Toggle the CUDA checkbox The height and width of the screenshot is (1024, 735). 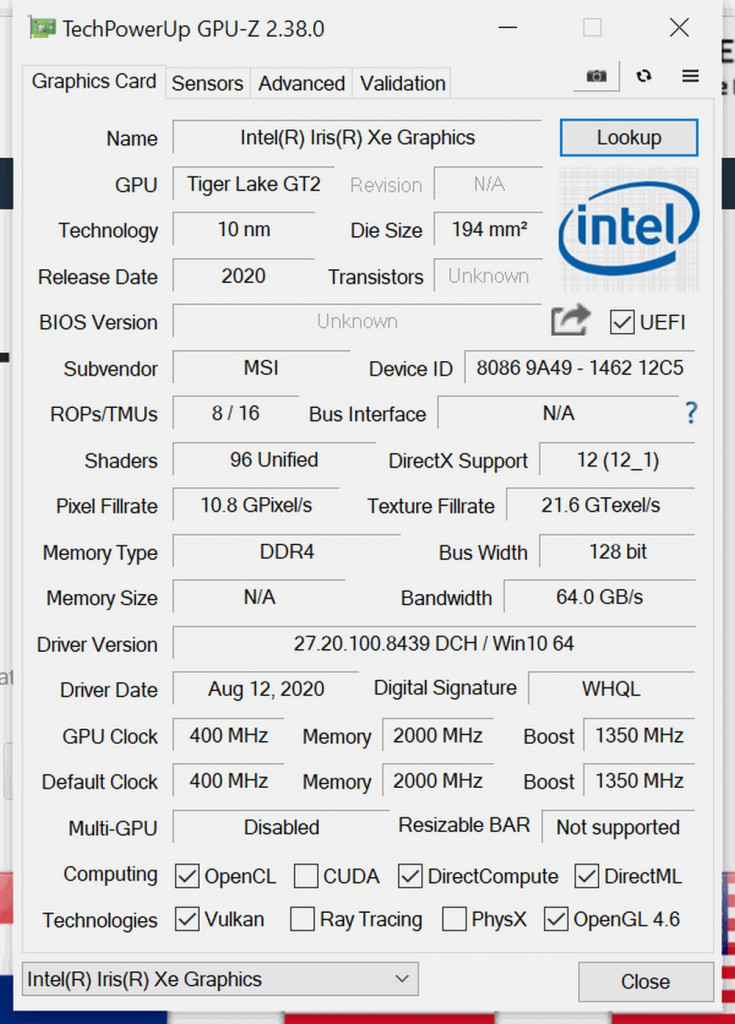tap(306, 876)
